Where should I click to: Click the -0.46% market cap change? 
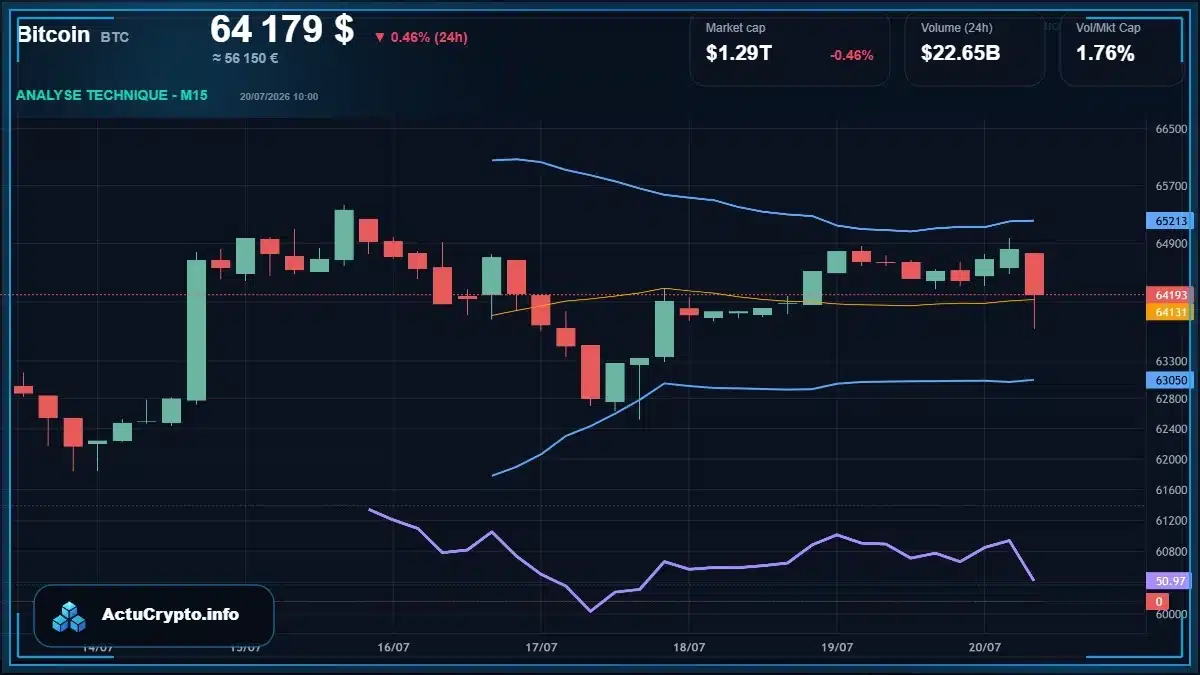[852, 55]
